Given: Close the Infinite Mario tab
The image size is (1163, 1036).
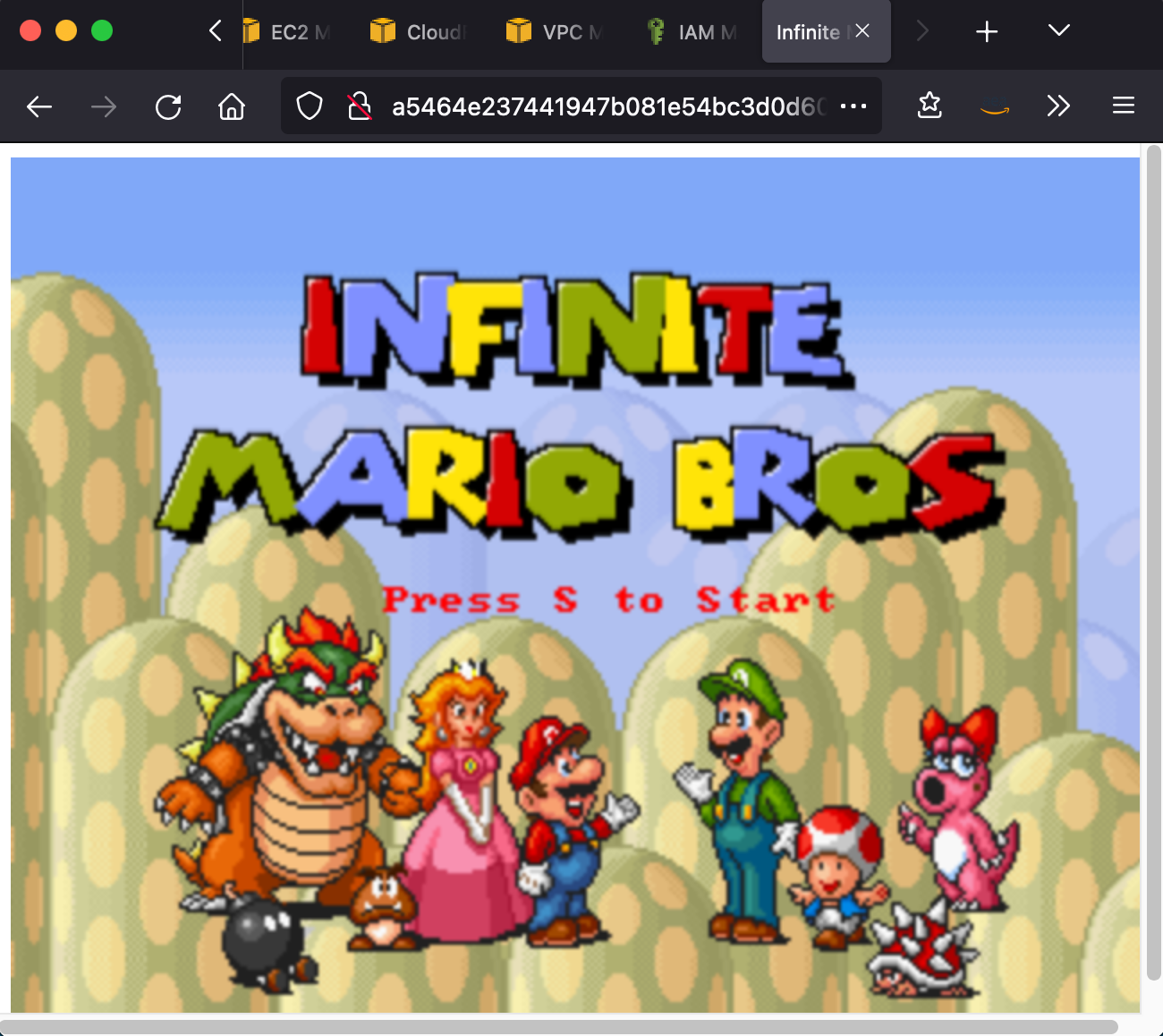Looking at the screenshot, I should (x=862, y=31).
